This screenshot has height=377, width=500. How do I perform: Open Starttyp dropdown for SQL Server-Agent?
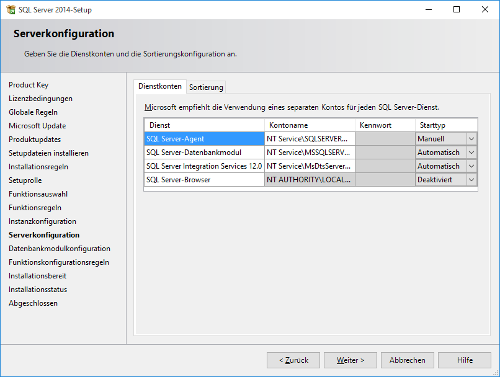471,139
